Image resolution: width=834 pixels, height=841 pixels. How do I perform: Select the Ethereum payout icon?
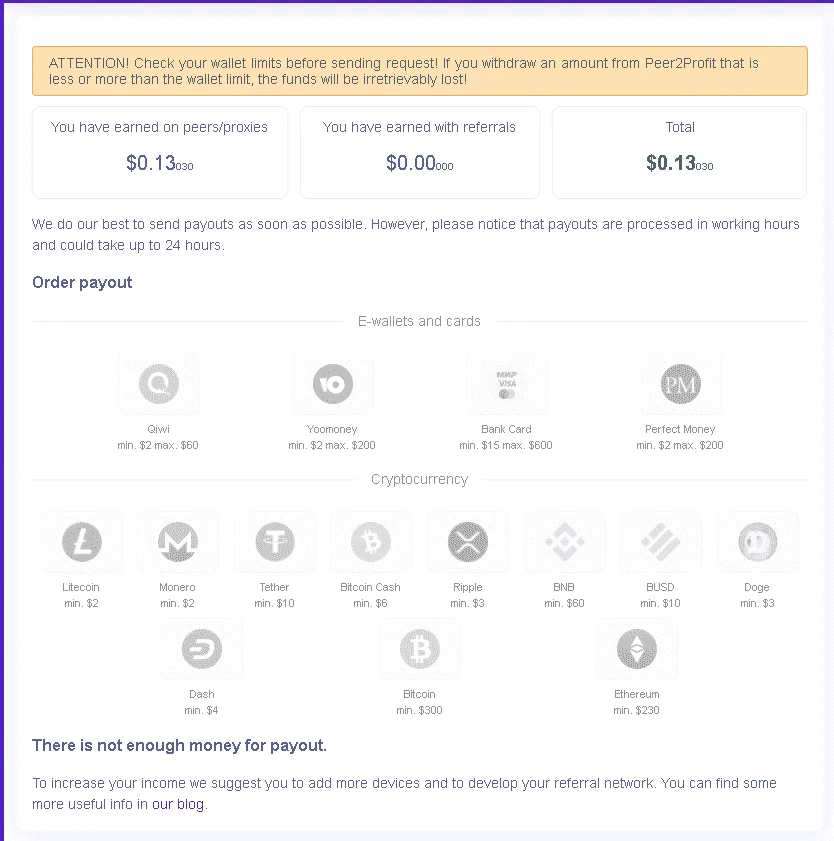click(637, 649)
